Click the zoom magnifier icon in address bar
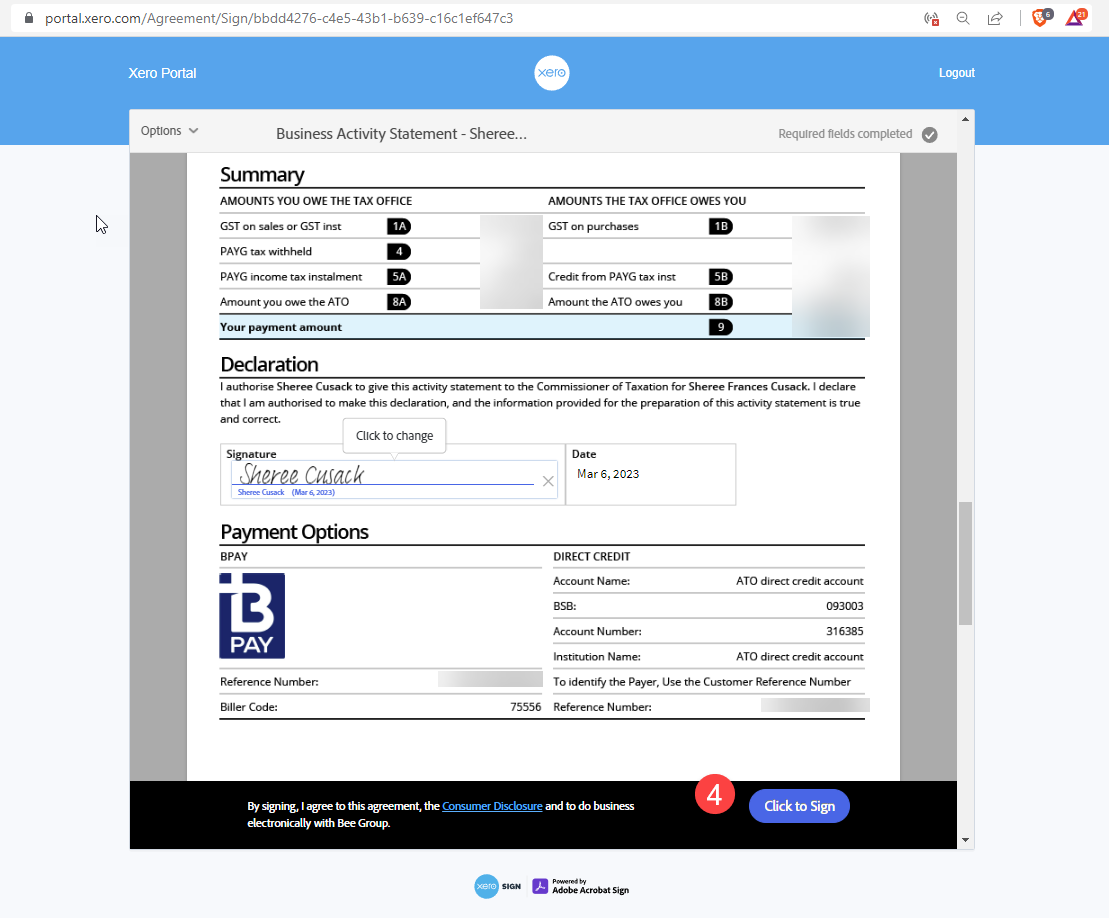 coord(963,18)
